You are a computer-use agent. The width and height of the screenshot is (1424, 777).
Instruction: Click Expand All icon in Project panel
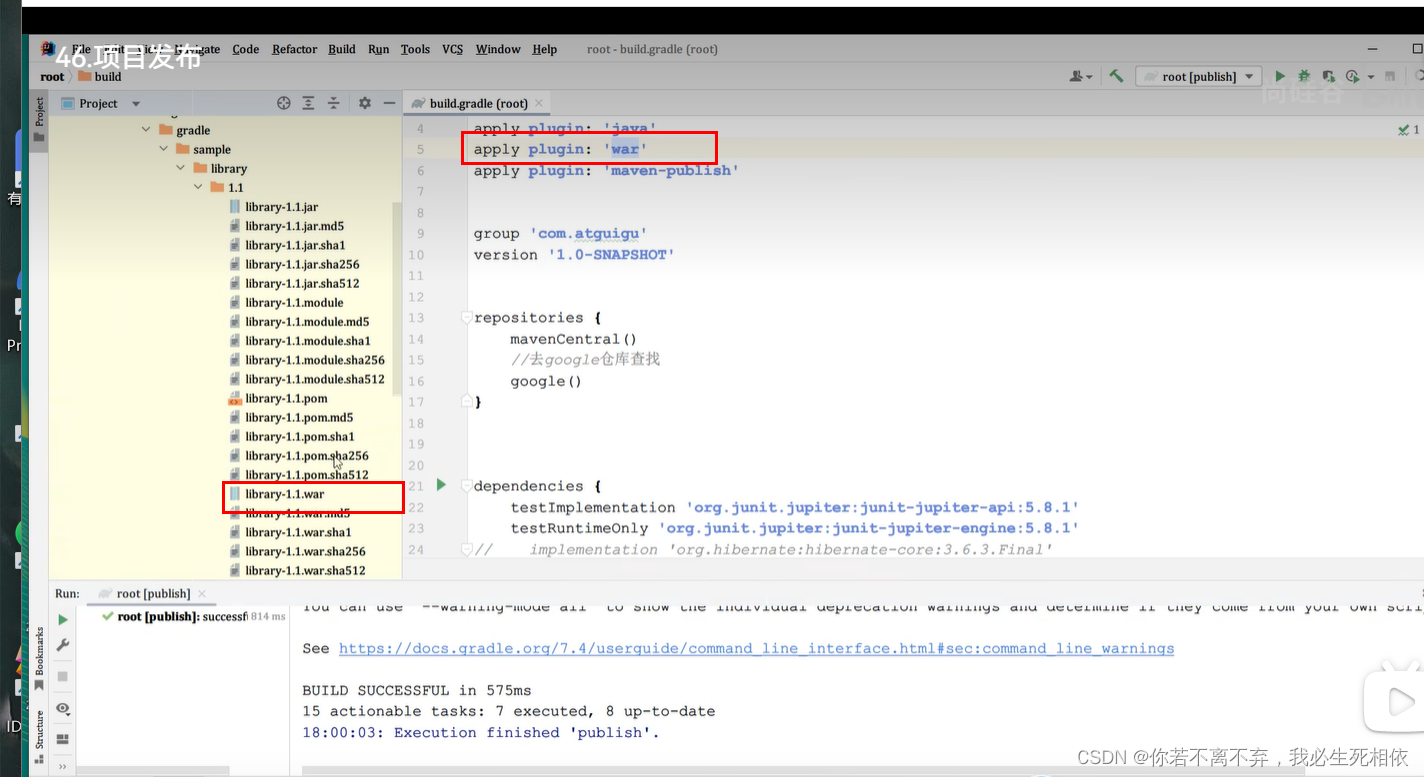(308, 103)
